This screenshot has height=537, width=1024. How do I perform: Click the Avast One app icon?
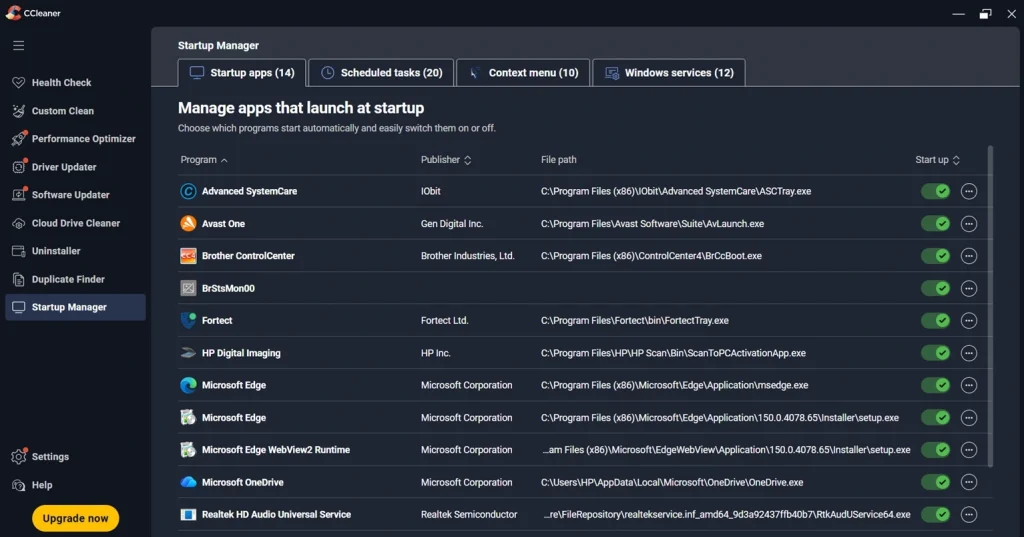[188, 223]
